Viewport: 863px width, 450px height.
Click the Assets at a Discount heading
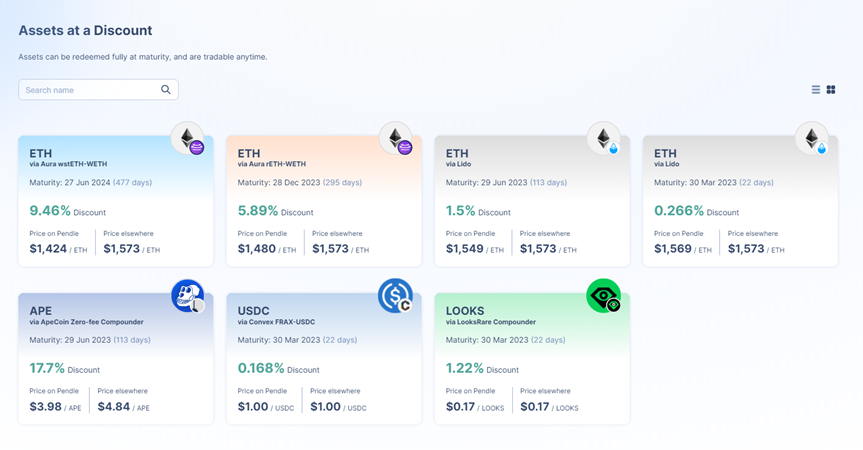85,30
